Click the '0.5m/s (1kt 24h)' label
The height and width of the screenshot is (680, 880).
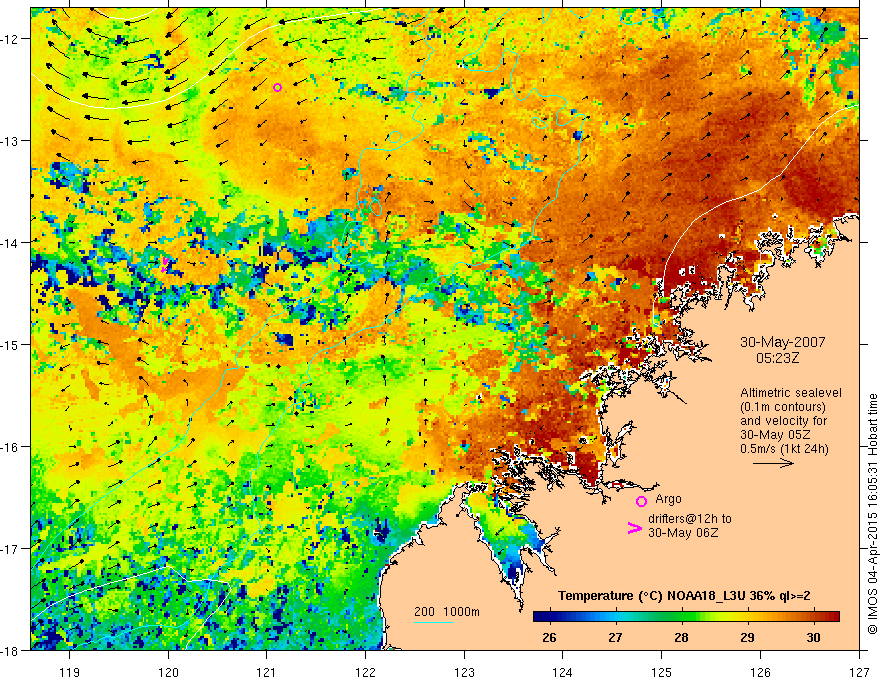785,448
